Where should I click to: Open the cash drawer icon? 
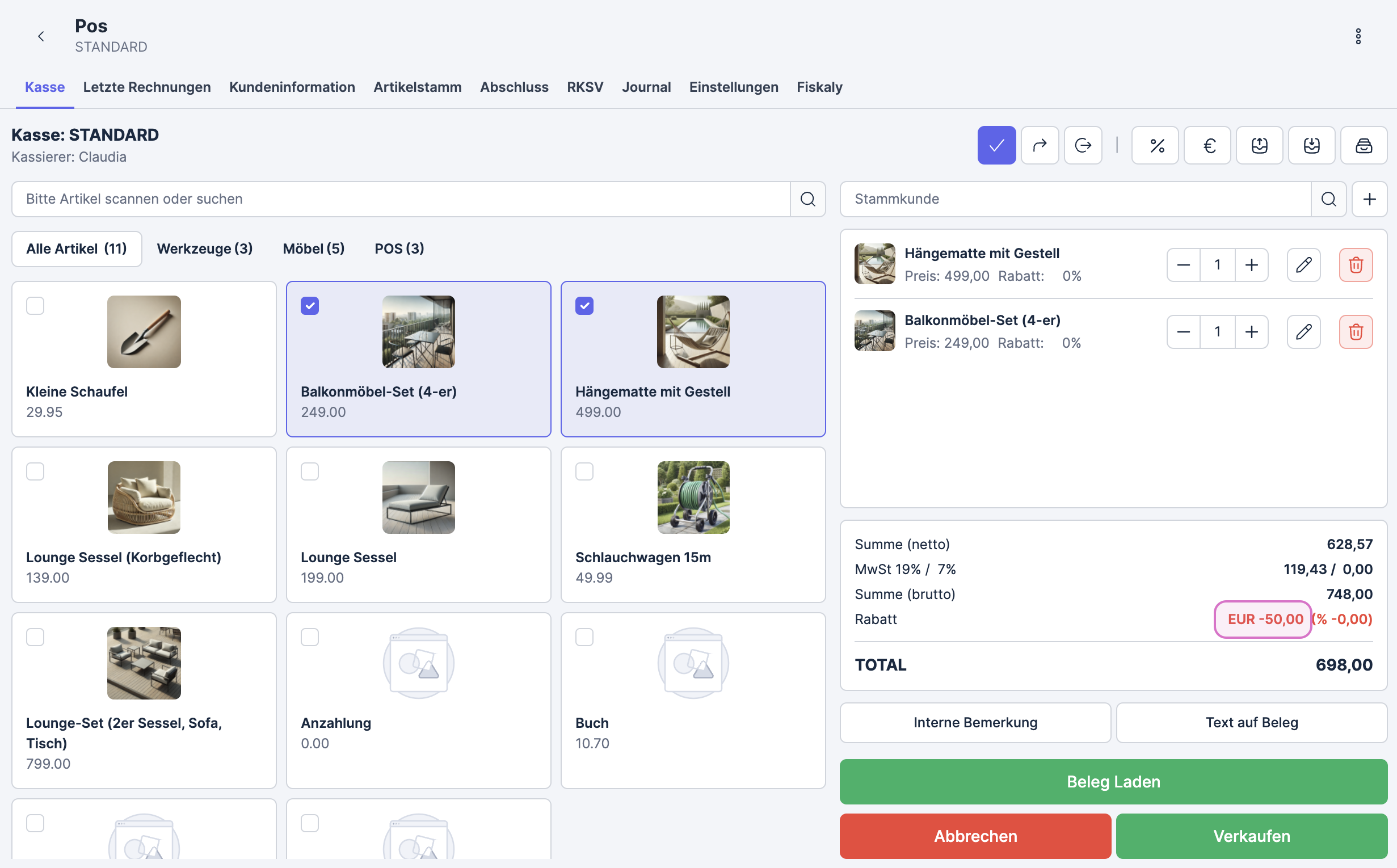pyautogui.click(x=1363, y=145)
